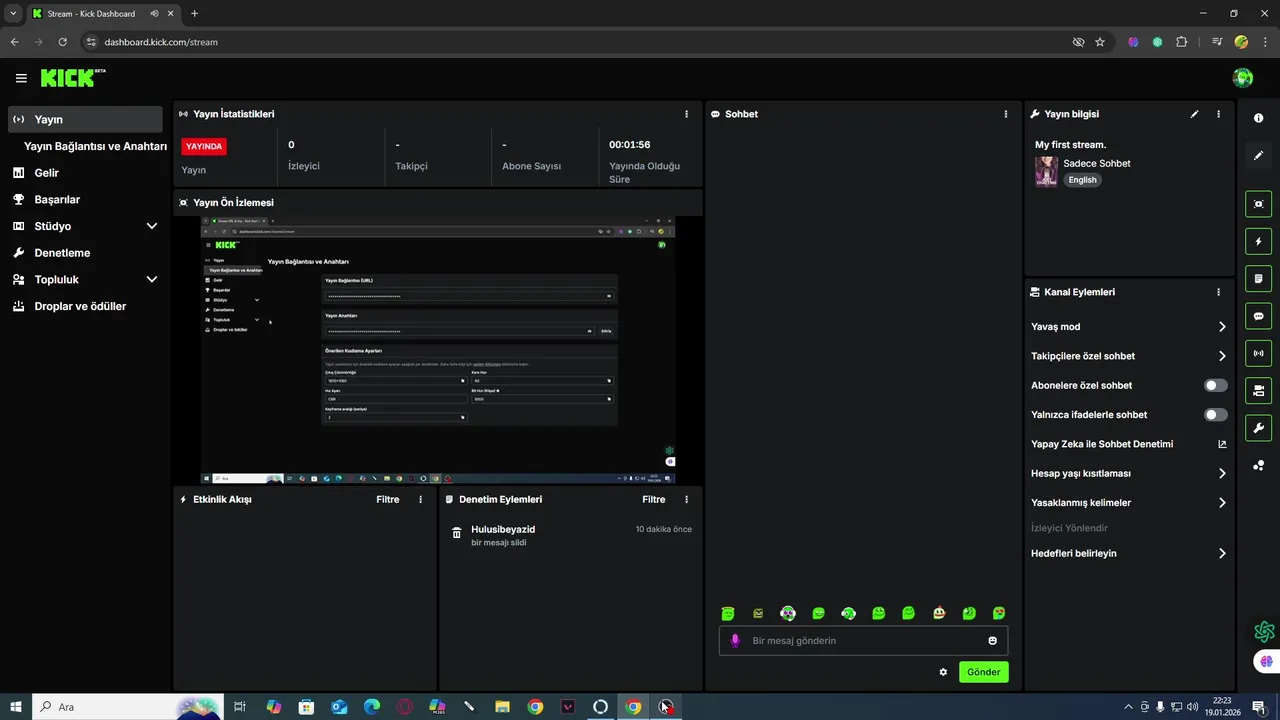Open Yasaklanmış kelimeler chevron
This screenshot has width=1280, height=720.
tap(1222, 503)
